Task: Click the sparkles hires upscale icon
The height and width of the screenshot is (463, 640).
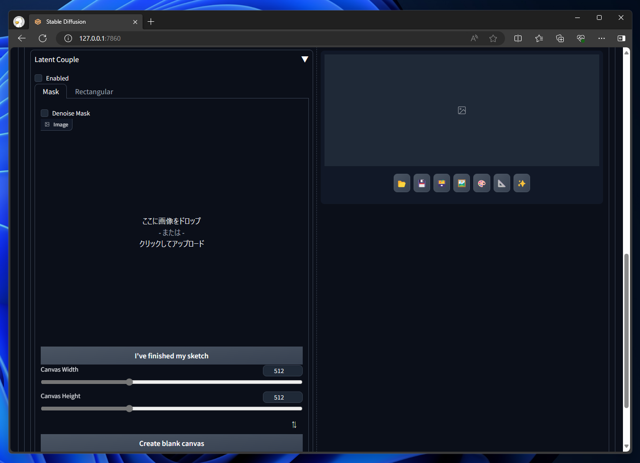Action: click(522, 183)
